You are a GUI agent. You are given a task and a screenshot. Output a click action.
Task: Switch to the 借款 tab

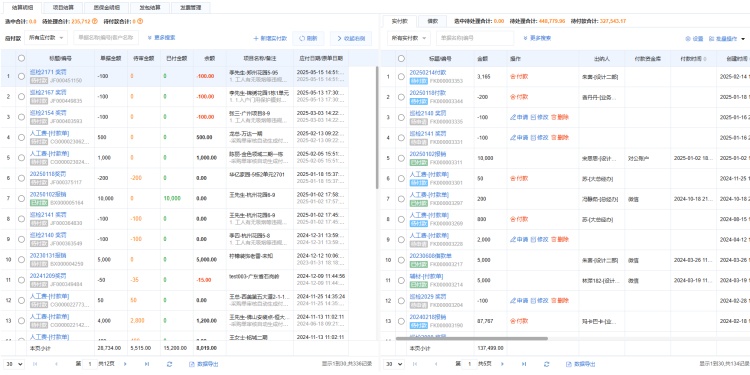pyautogui.click(x=432, y=21)
